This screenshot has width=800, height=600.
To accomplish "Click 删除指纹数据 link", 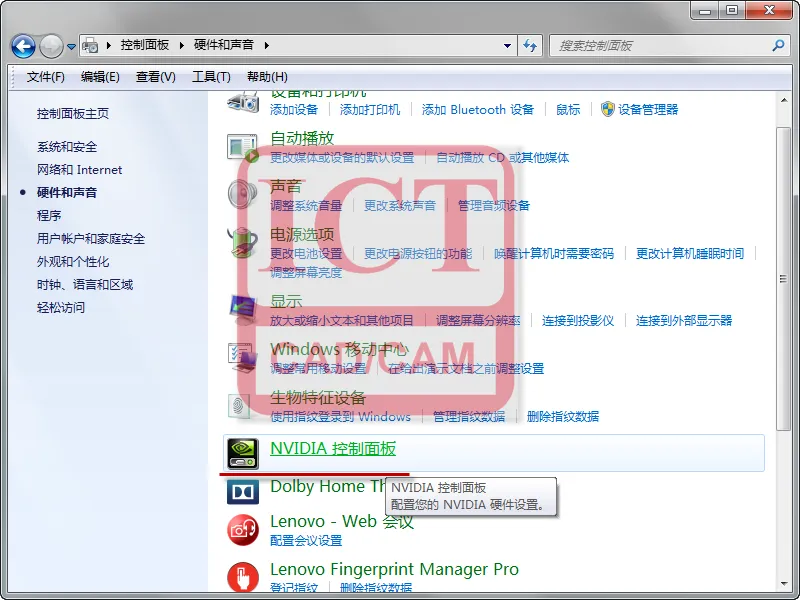I will [x=563, y=417].
